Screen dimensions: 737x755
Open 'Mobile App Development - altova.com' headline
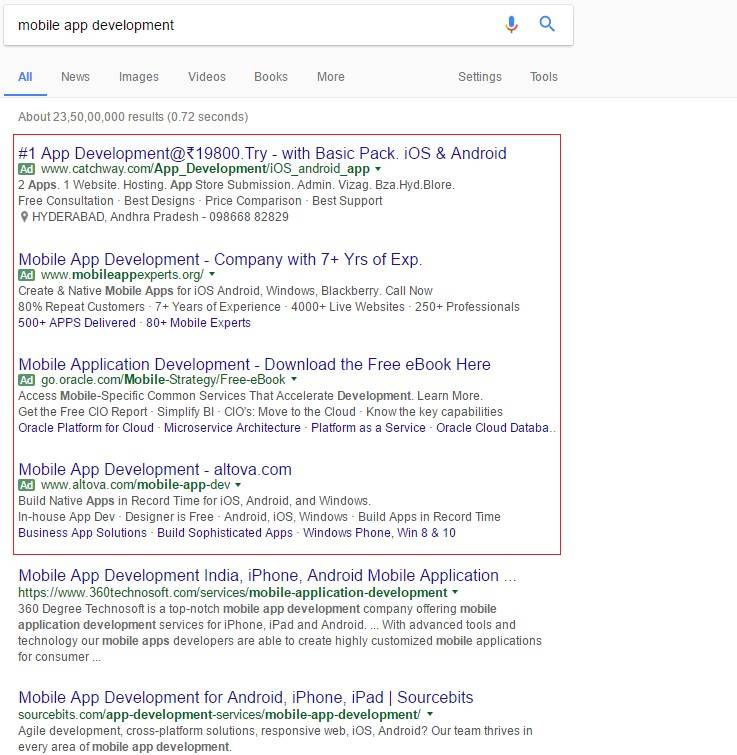tap(155, 469)
